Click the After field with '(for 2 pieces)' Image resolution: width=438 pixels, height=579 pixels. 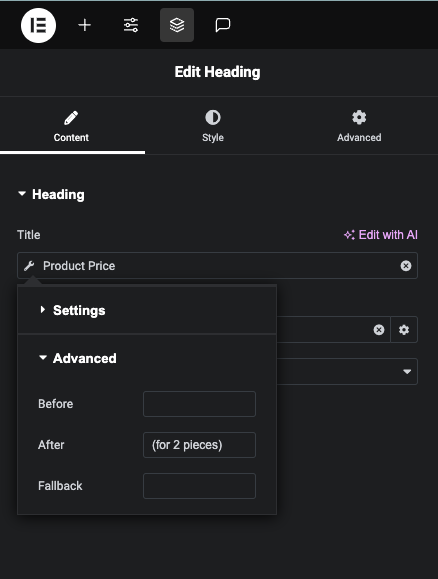199,445
